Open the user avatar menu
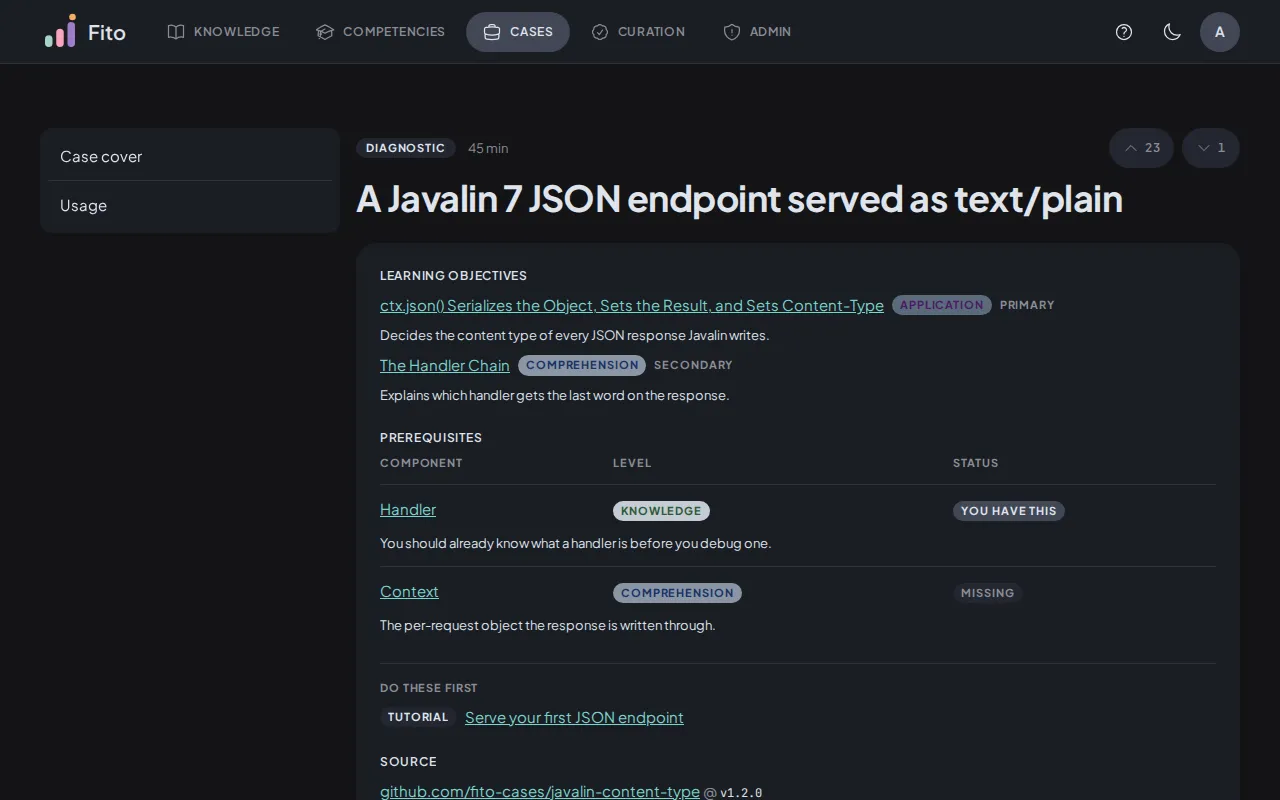1280x800 pixels. point(1220,32)
